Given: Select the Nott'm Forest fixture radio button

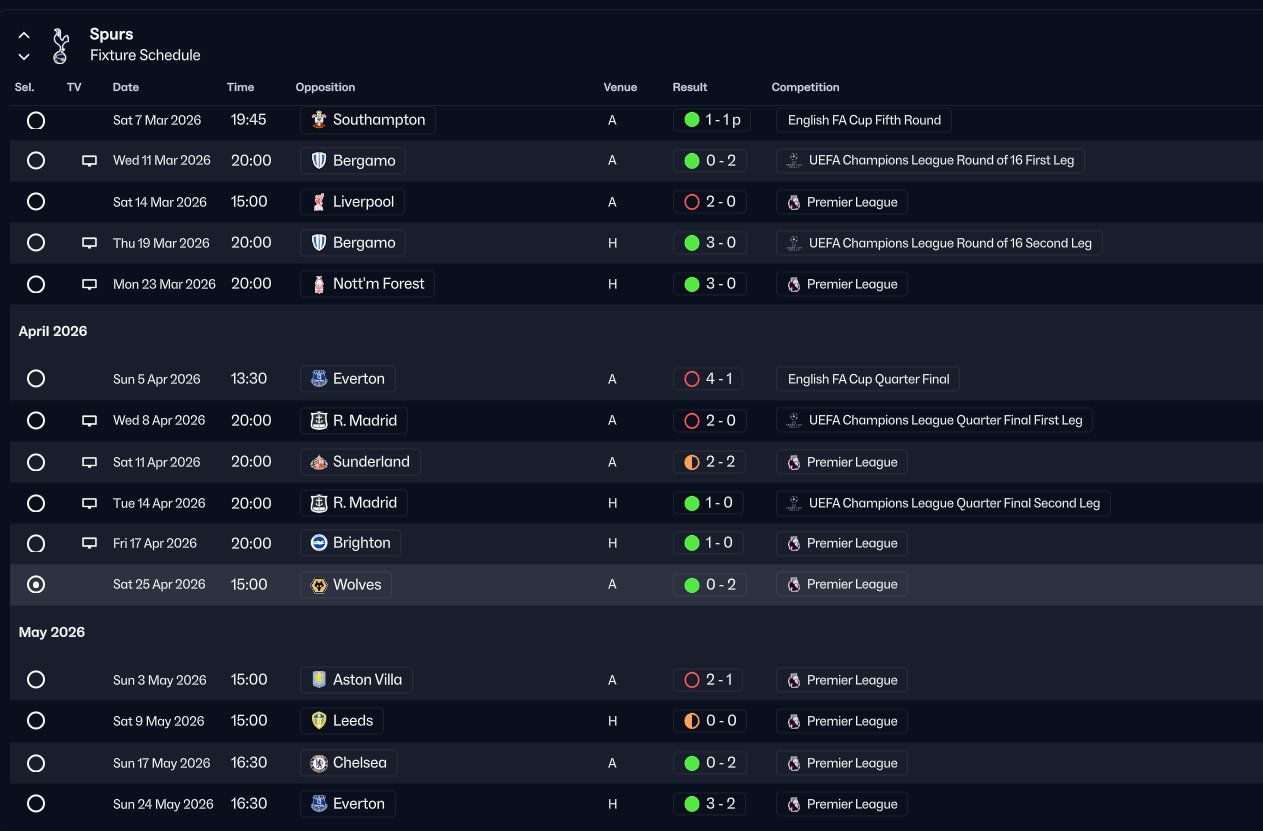Looking at the screenshot, I should 36,284.
